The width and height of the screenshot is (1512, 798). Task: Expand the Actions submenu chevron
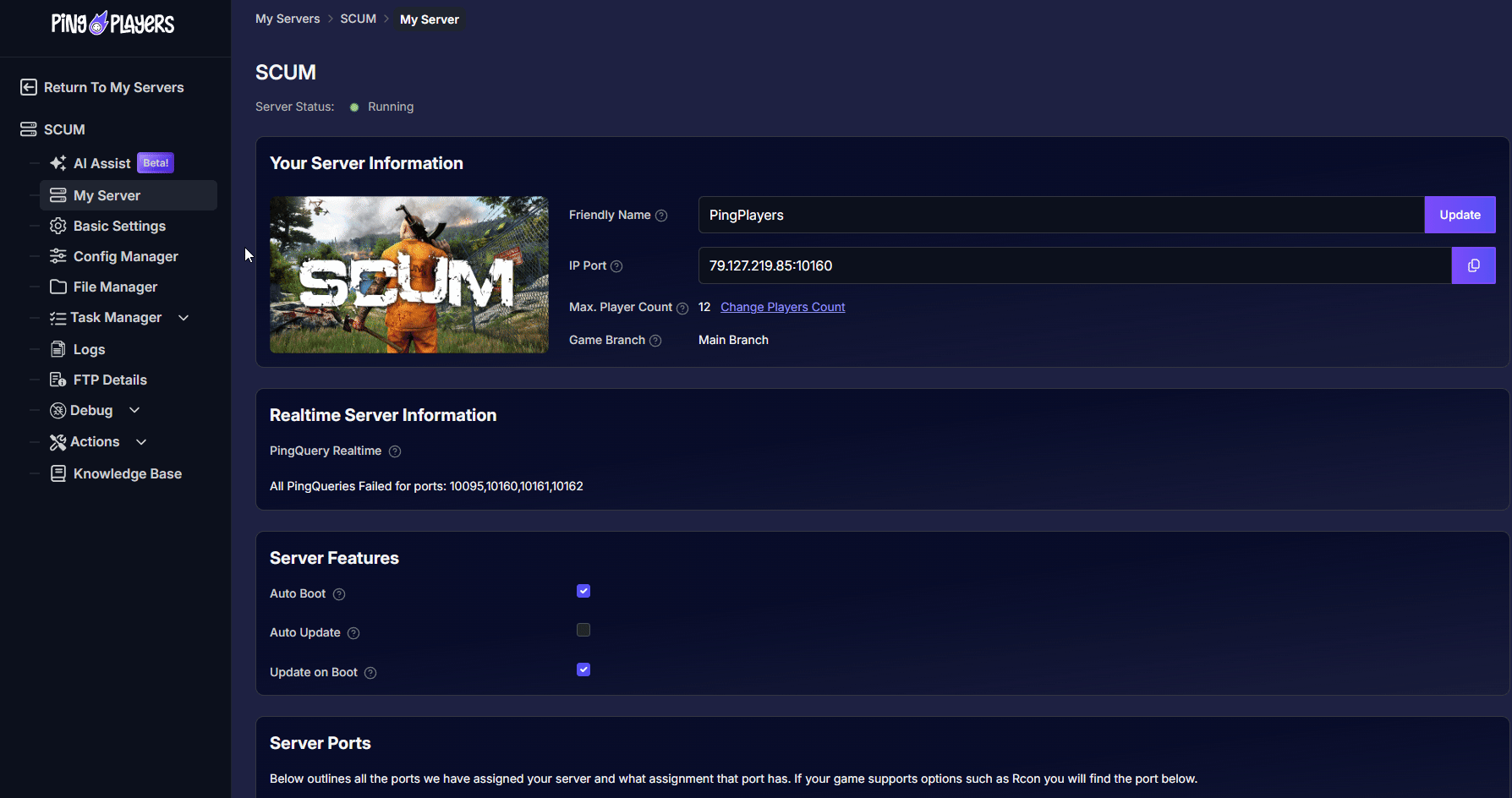pyautogui.click(x=141, y=441)
